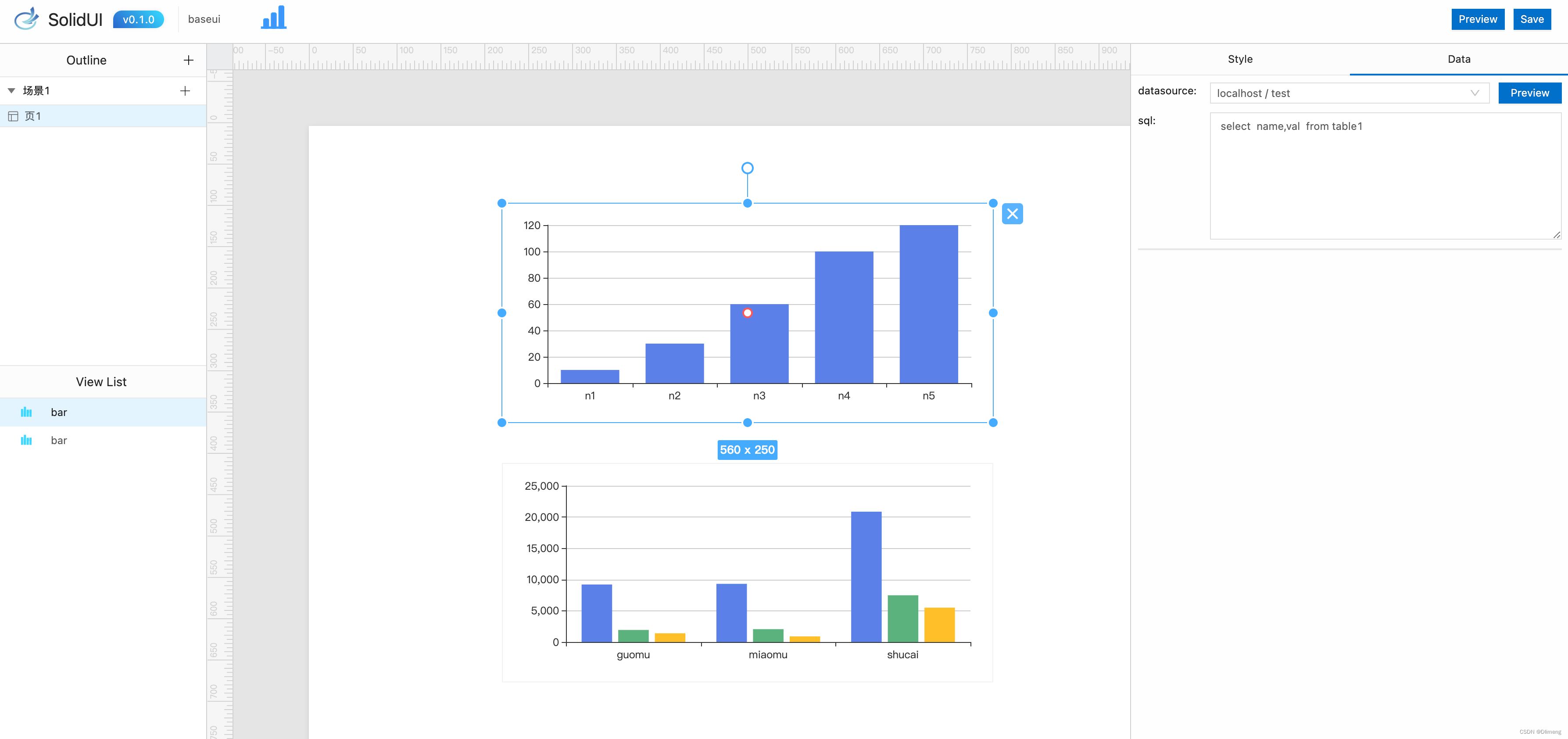The image size is (1568, 739).
Task: Click the v0.1.0 version badge
Action: tap(139, 19)
